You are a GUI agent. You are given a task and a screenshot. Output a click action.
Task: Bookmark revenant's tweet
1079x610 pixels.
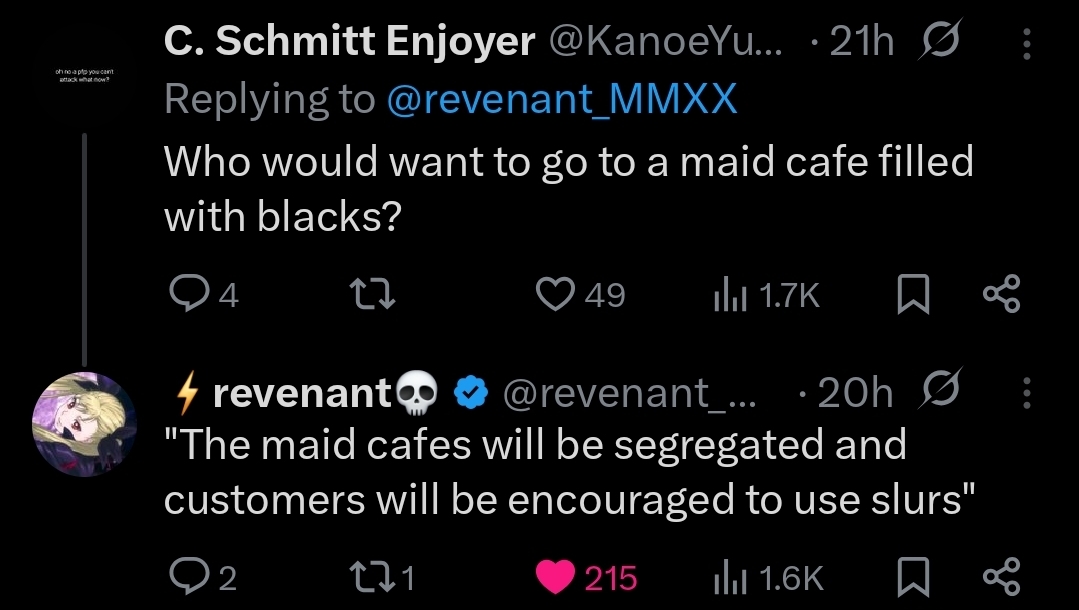click(913, 577)
